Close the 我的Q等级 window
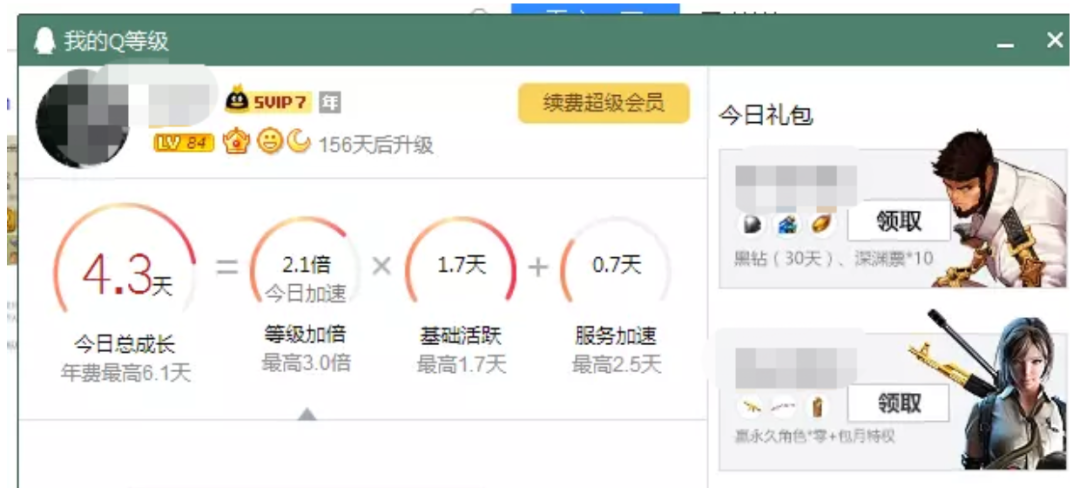This screenshot has height=488, width=1080. pyautogui.click(x=1055, y=40)
